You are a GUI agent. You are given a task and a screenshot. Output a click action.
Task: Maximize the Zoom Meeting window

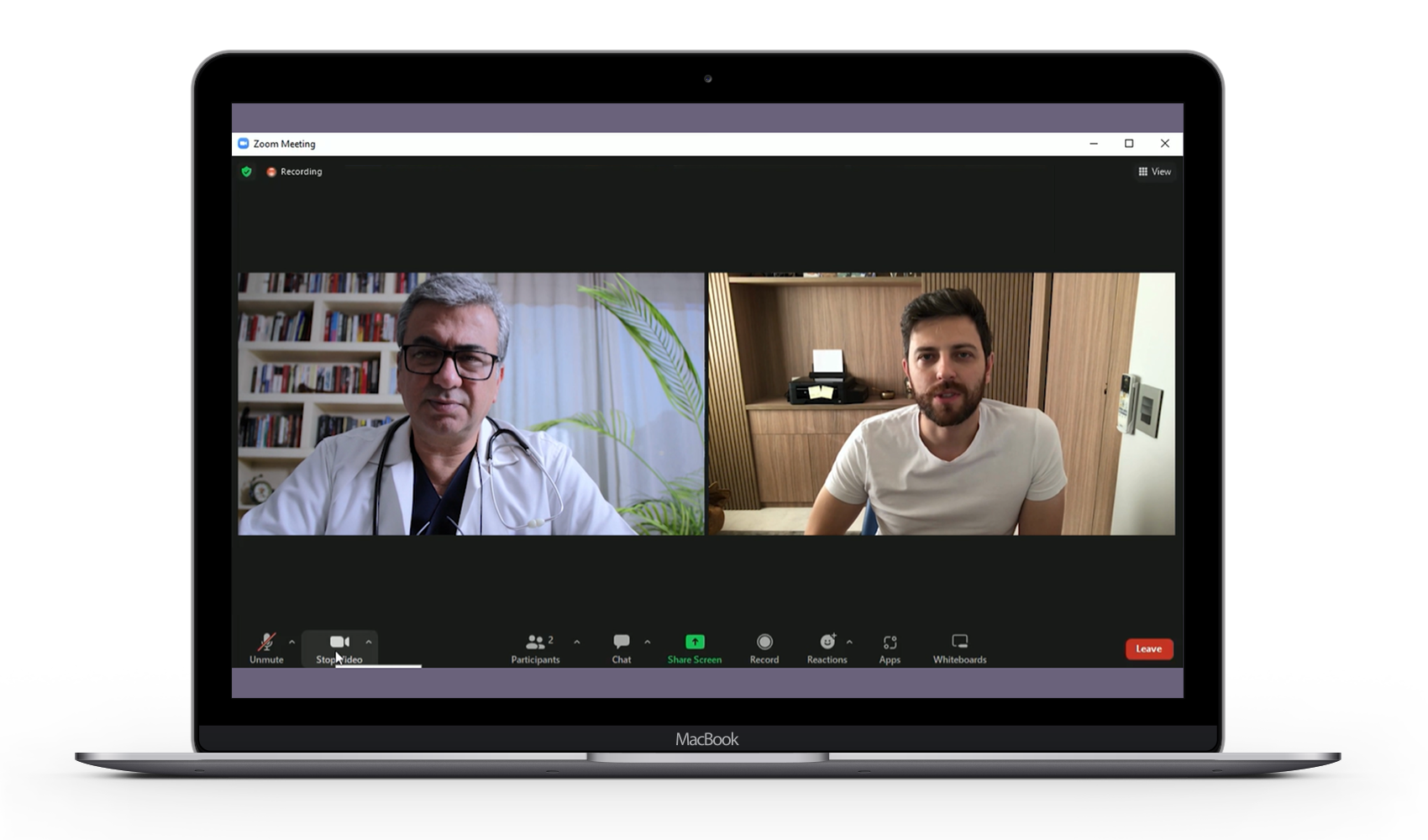click(1129, 144)
